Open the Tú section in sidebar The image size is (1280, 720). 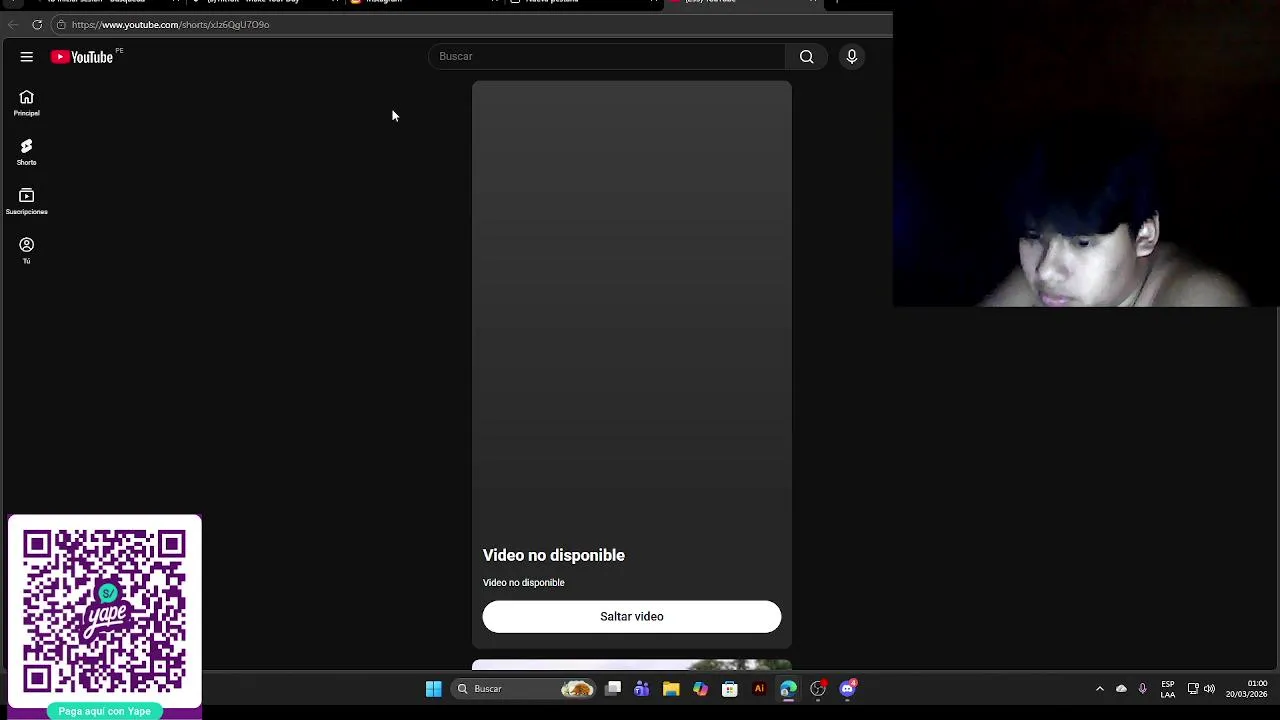pos(27,250)
